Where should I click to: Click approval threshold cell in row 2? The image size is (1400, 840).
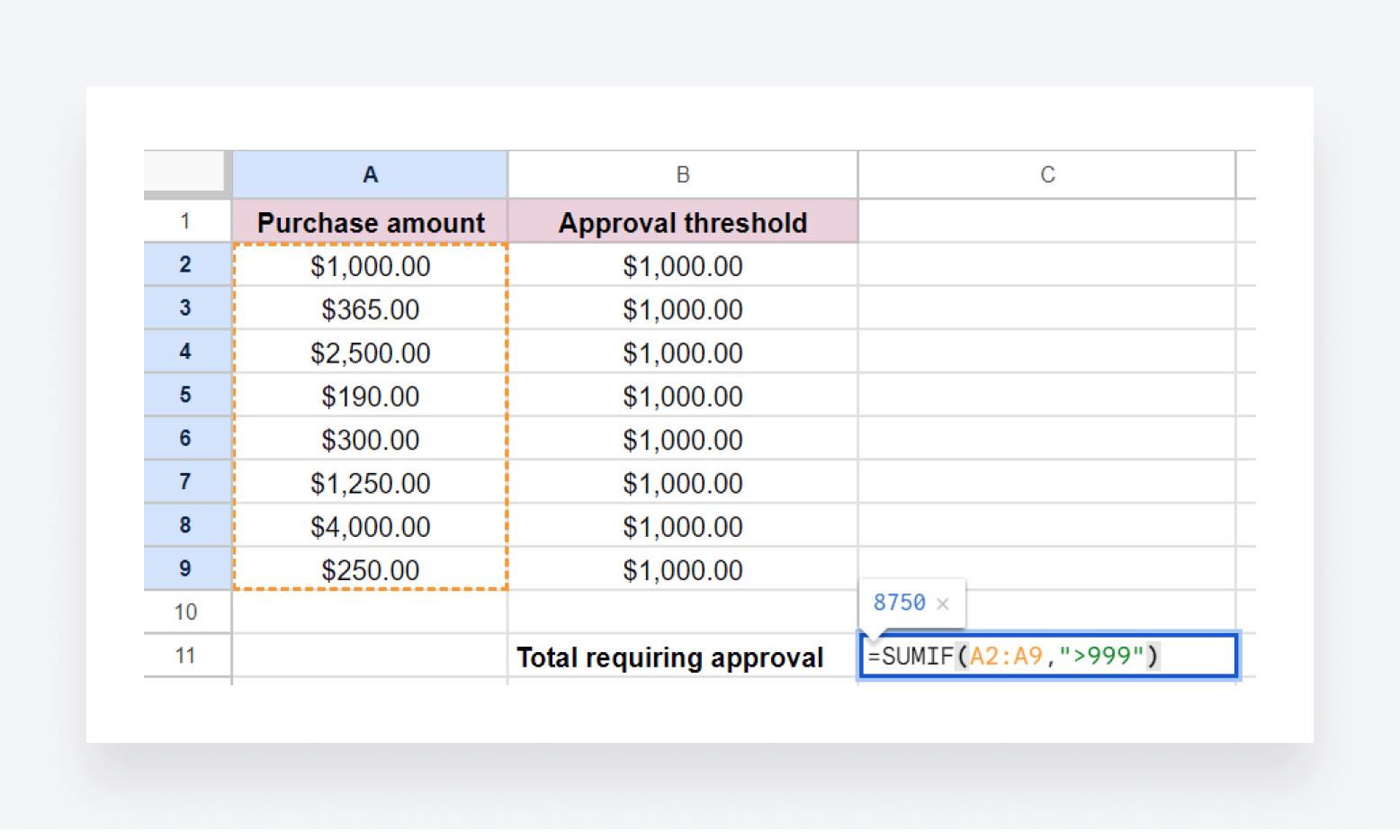683,265
